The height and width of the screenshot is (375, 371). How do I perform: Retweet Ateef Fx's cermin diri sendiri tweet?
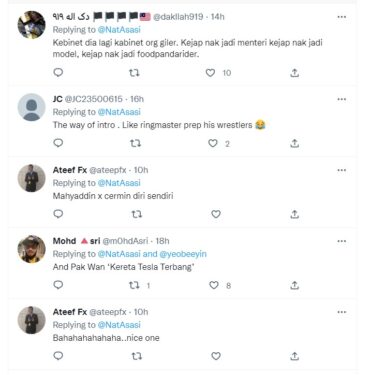(x=136, y=214)
